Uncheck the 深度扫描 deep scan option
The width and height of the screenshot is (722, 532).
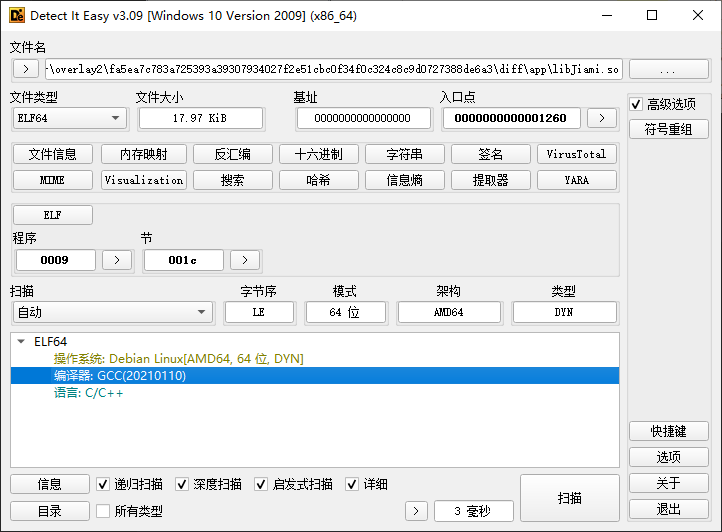pos(182,484)
